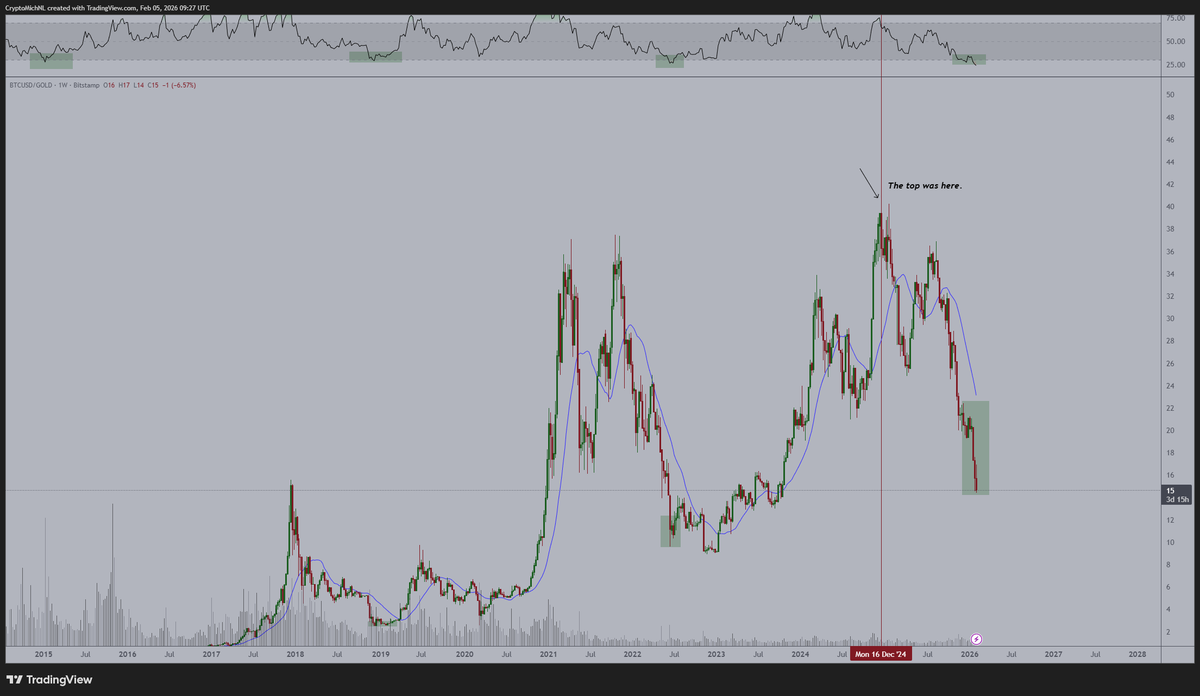Click the 4 price axis label
This screenshot has height=696, width=1200.
pyautogui.click(x=1168, y=610)
